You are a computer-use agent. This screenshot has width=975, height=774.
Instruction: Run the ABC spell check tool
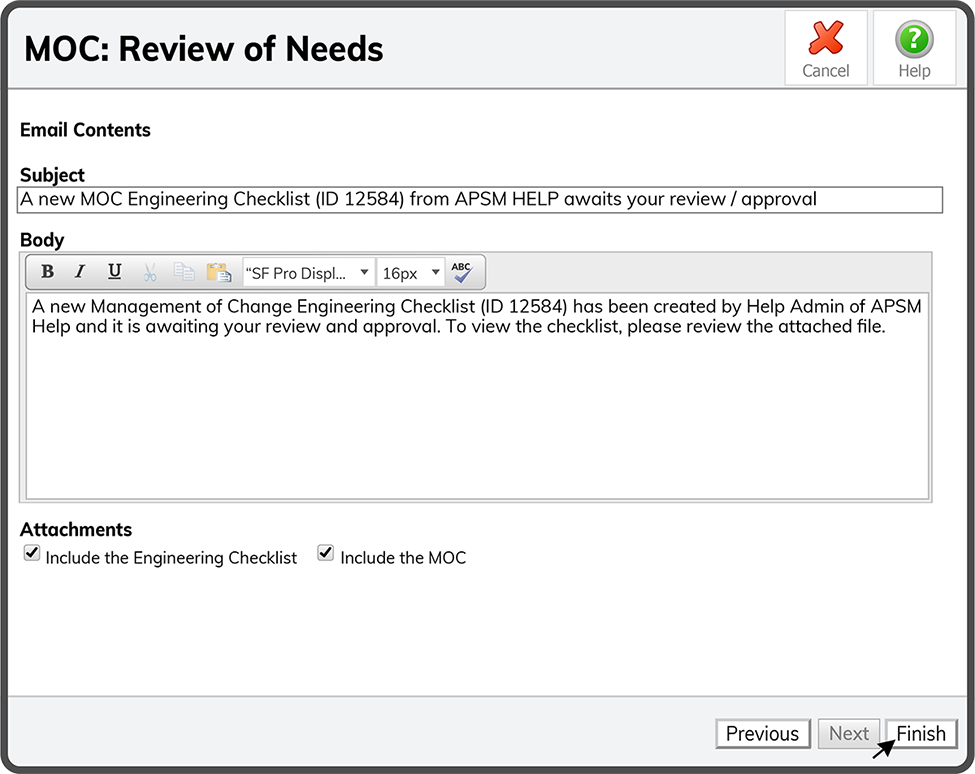(461, 272)
